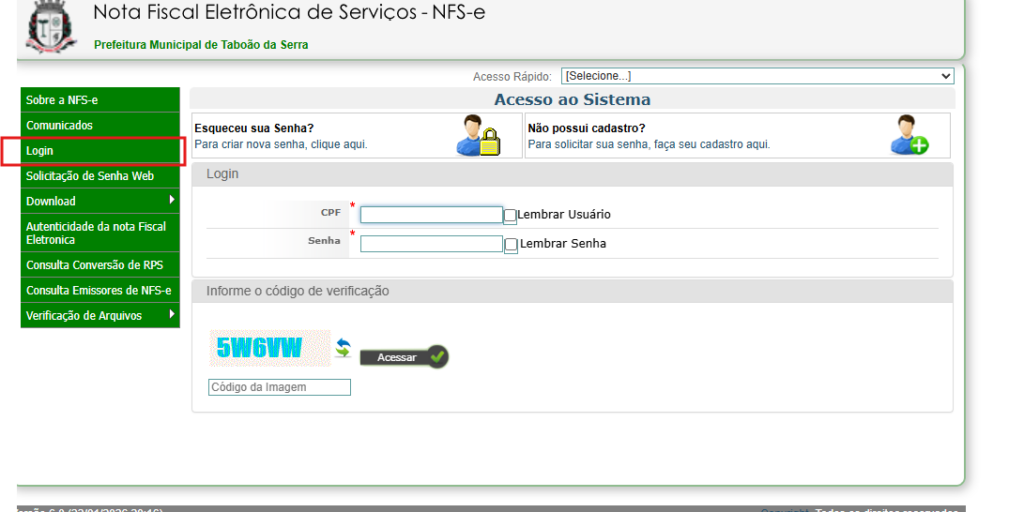The width and height of the screenshot is (1024, 512).
Task: Enable the Lembrar Usuário checkbox
Action: [510, 215]
